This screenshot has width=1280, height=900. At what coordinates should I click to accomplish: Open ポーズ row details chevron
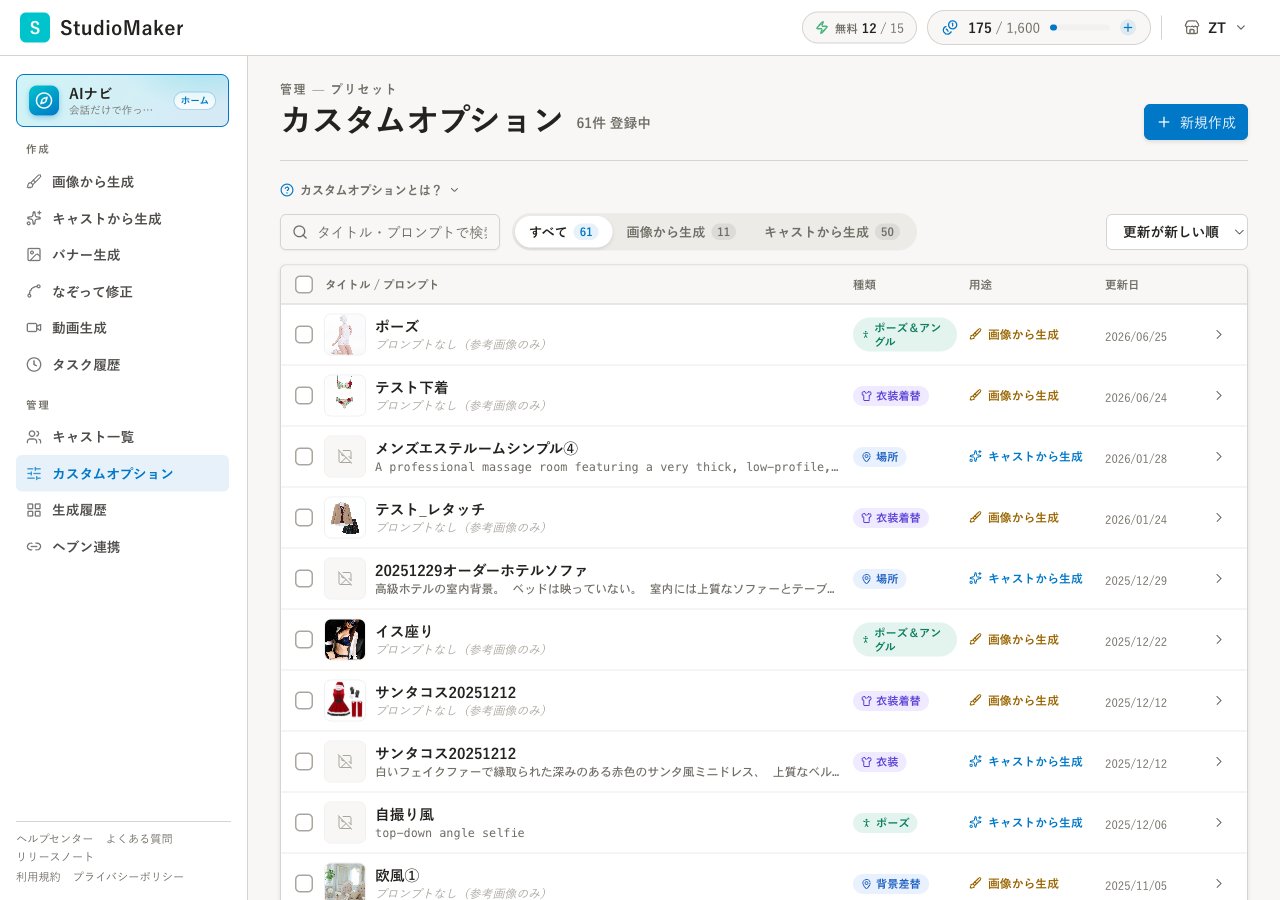click(x=1219, y=334)
